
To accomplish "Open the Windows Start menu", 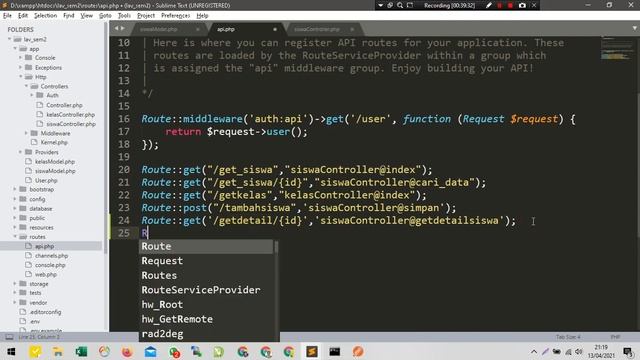I will (11, 351).
